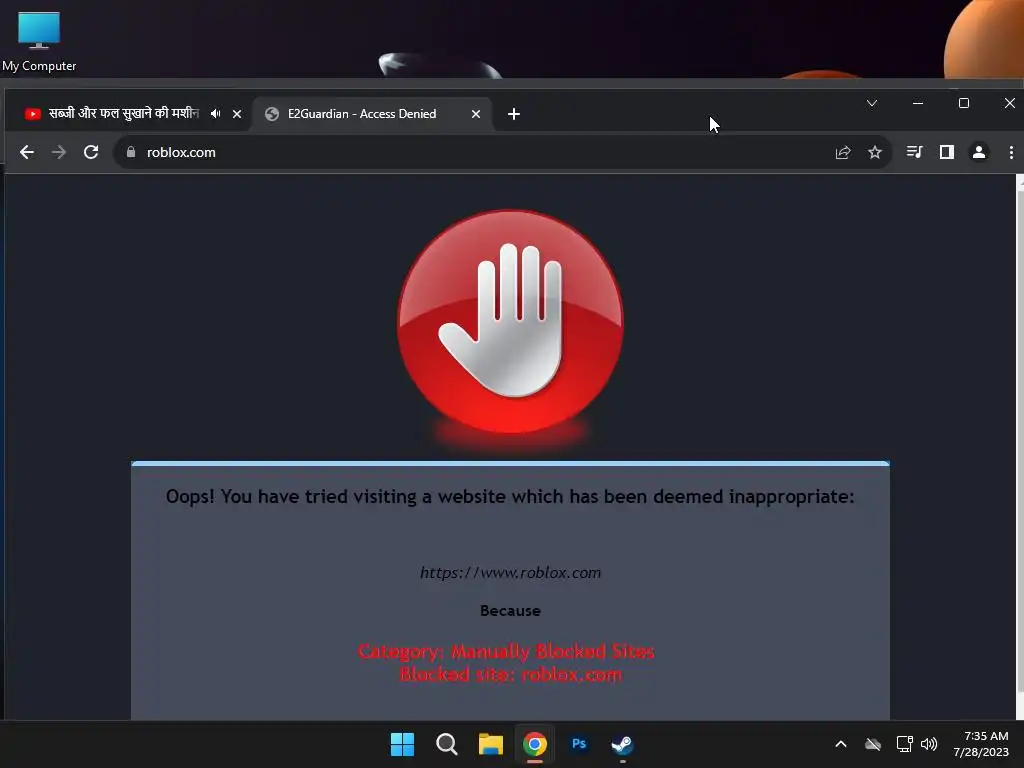
Task: Close the YouTube tab
Action: pos(237,114)
